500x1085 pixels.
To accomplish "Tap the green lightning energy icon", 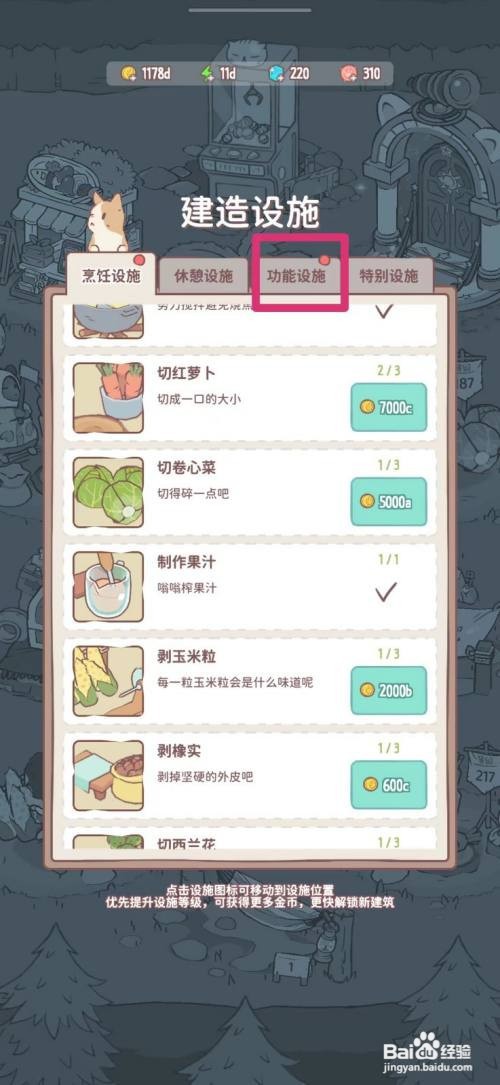I will tap(207, 73).
